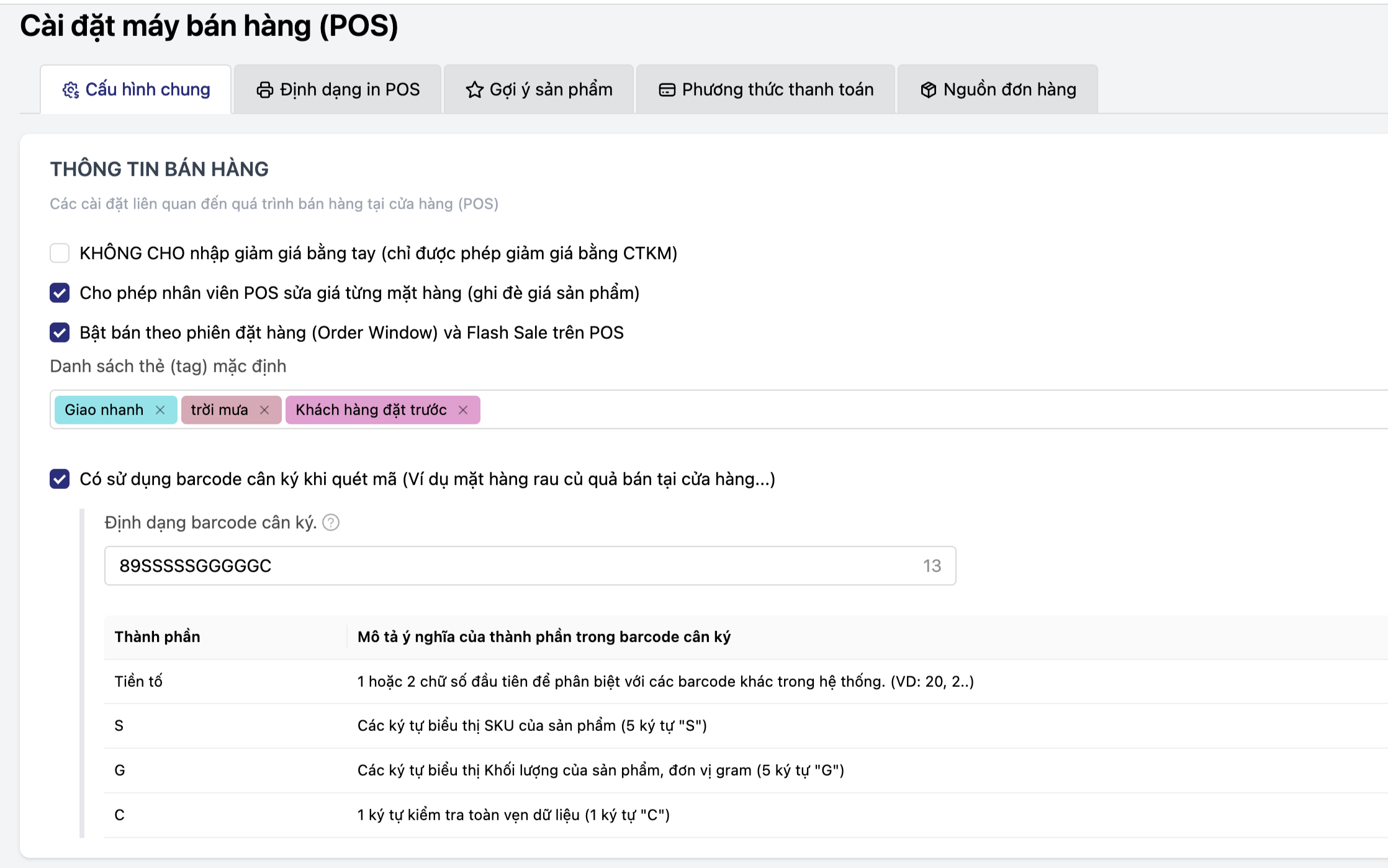The height and width of the screenshot is (868, 1388).
Task: Click the box icon on Nguồn đơn hàng
Action: [x=928, y=90]
